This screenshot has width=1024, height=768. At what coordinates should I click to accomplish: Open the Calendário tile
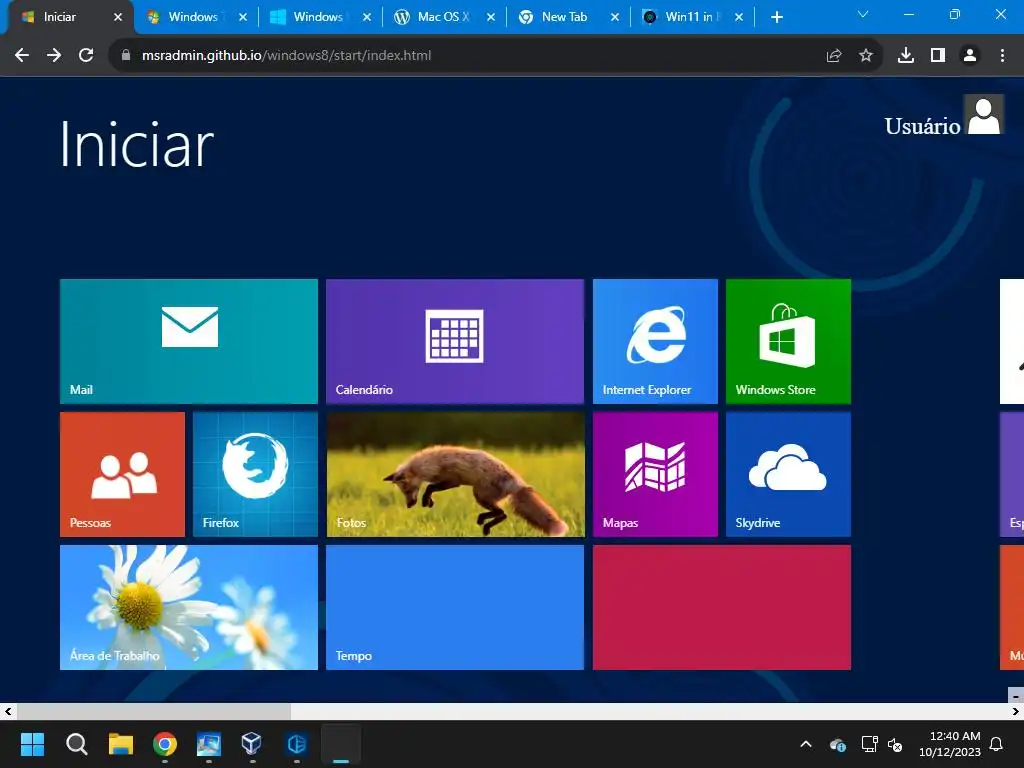455,341
